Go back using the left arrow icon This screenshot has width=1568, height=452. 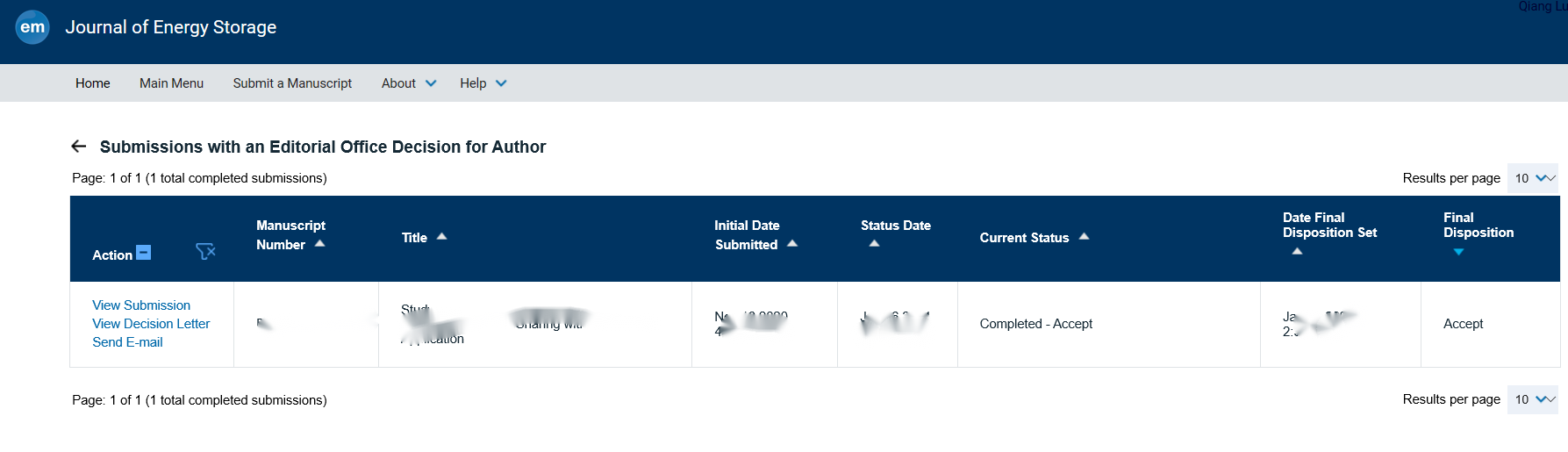tap(79, 147)
